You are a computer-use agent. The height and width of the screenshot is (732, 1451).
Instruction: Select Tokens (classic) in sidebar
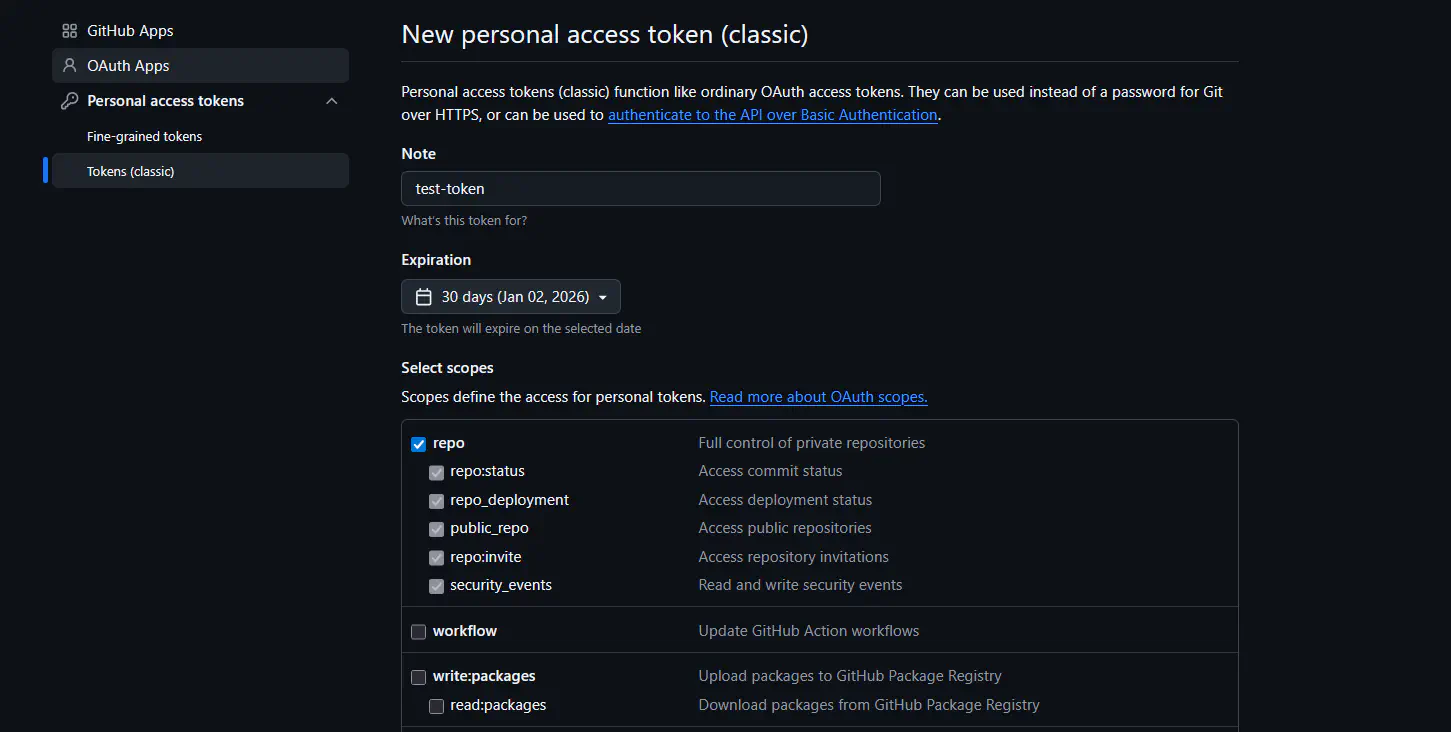[131, 171]
